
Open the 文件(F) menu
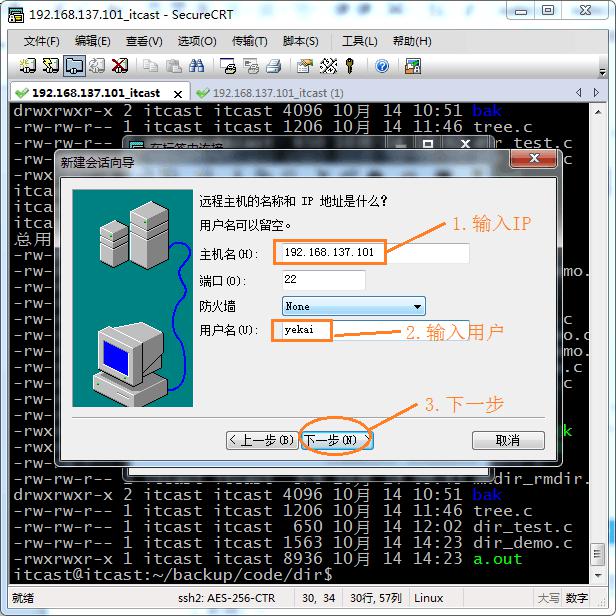42,41
